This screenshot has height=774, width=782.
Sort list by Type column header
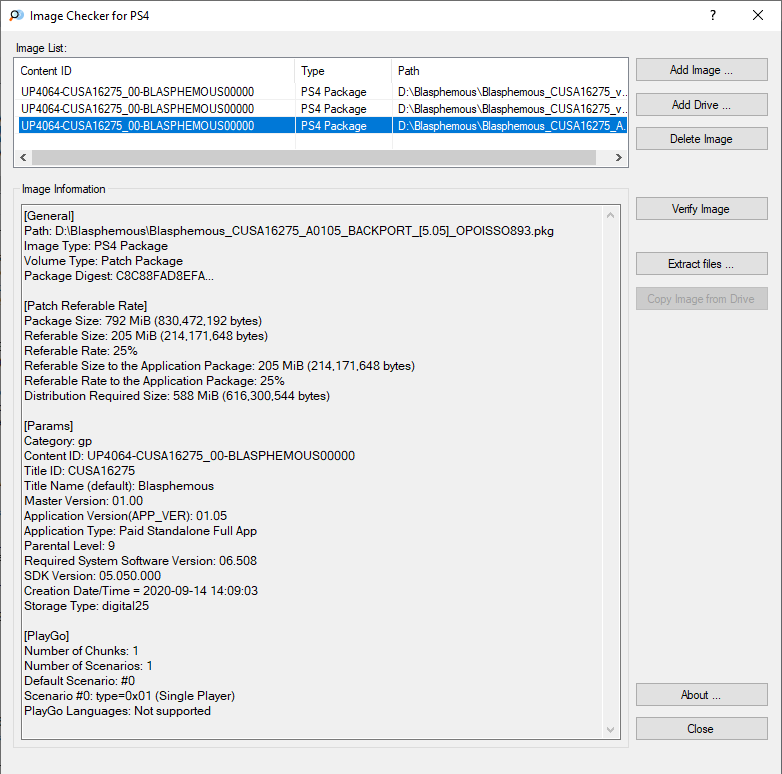[x=344, y=71]
